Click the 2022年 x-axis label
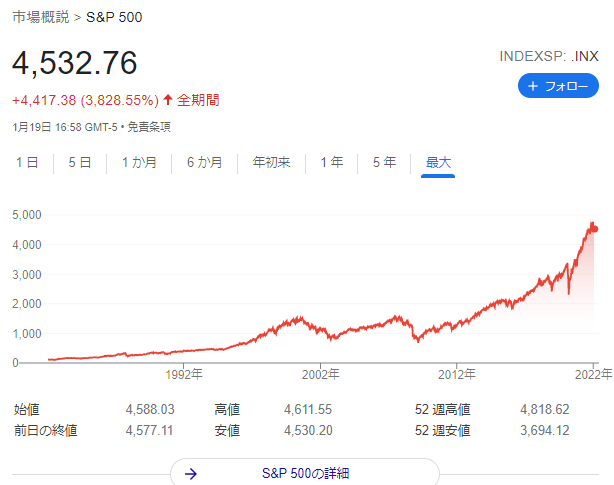Screen dimensions: 614x485 tap(593, 375)
